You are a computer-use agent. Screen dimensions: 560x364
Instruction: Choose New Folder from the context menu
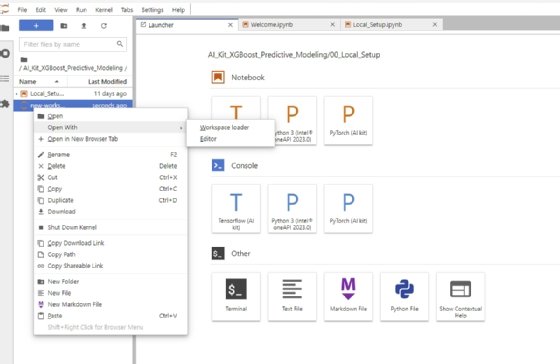click(x=111, y=282)
